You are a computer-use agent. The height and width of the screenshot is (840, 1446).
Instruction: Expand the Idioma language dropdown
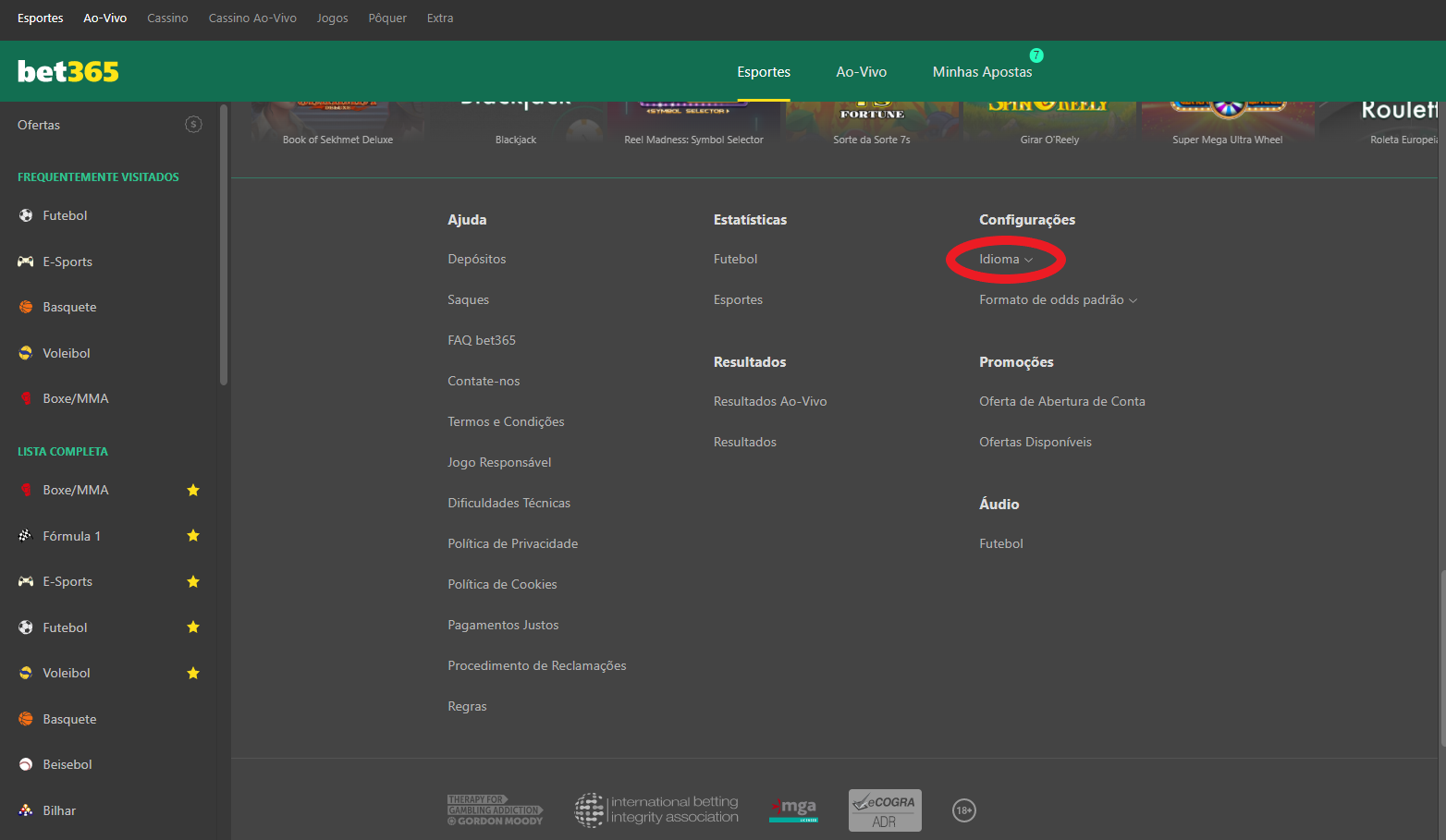point(1006,259)
